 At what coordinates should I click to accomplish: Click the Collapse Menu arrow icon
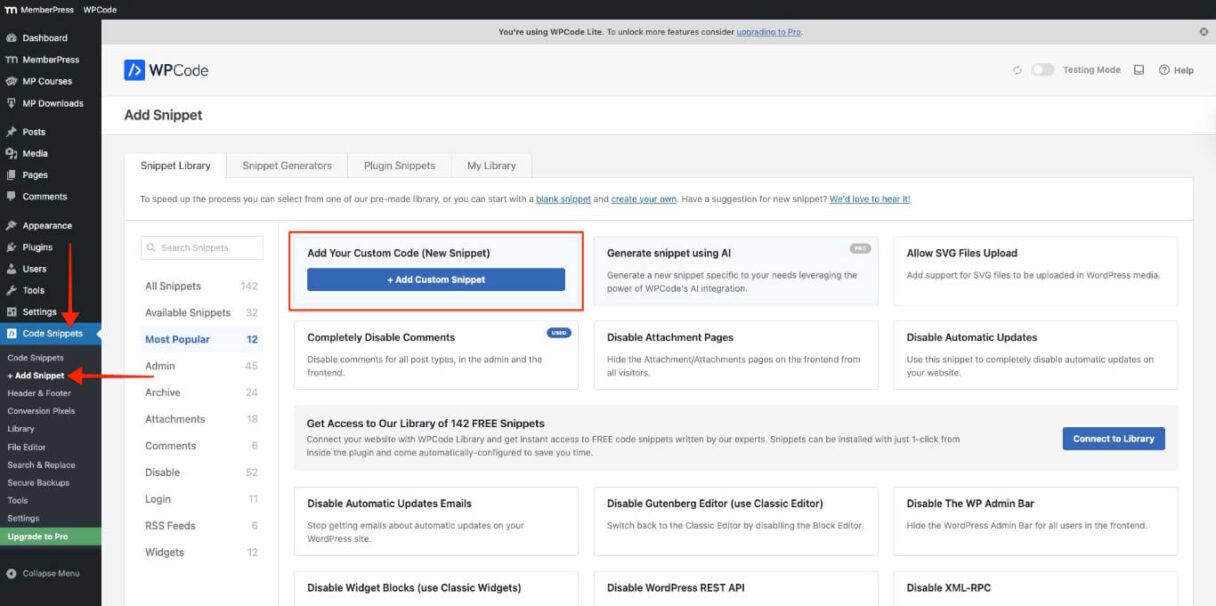point(12,574)
